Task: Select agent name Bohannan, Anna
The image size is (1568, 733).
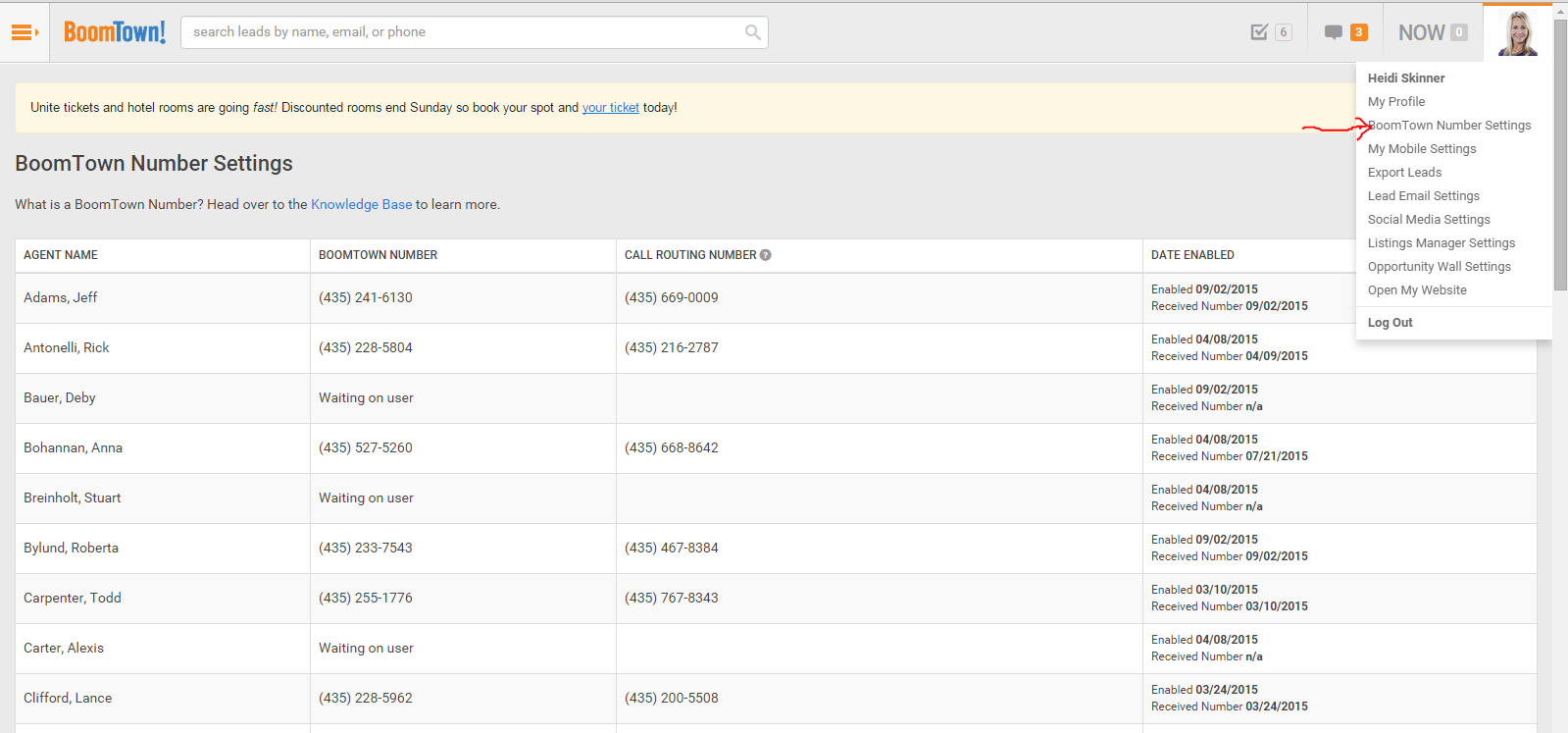Action: (74, 447)
